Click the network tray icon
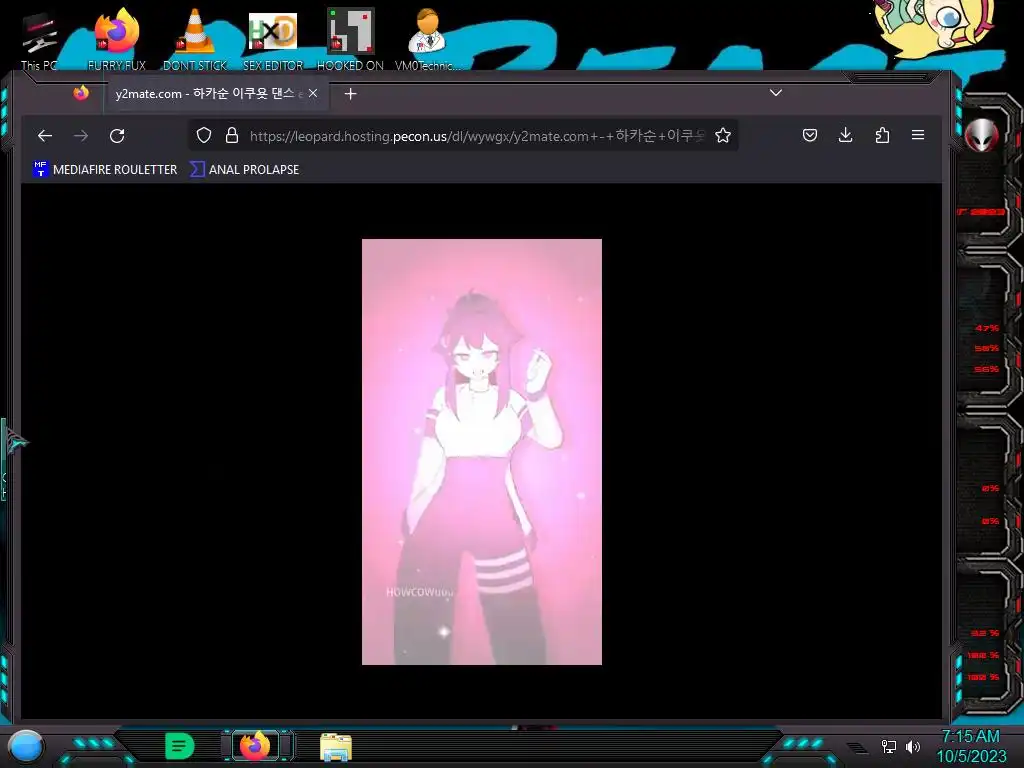 tap(888, 746)
